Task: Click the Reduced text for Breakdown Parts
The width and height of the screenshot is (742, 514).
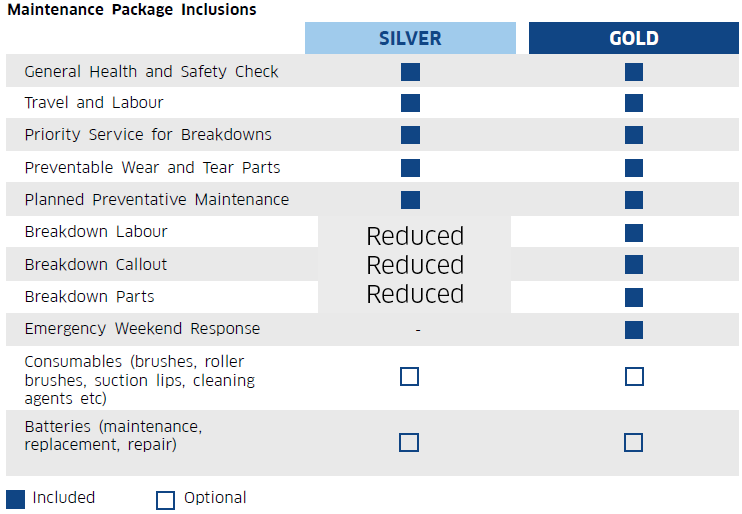Action: click(x=415, y=294)
